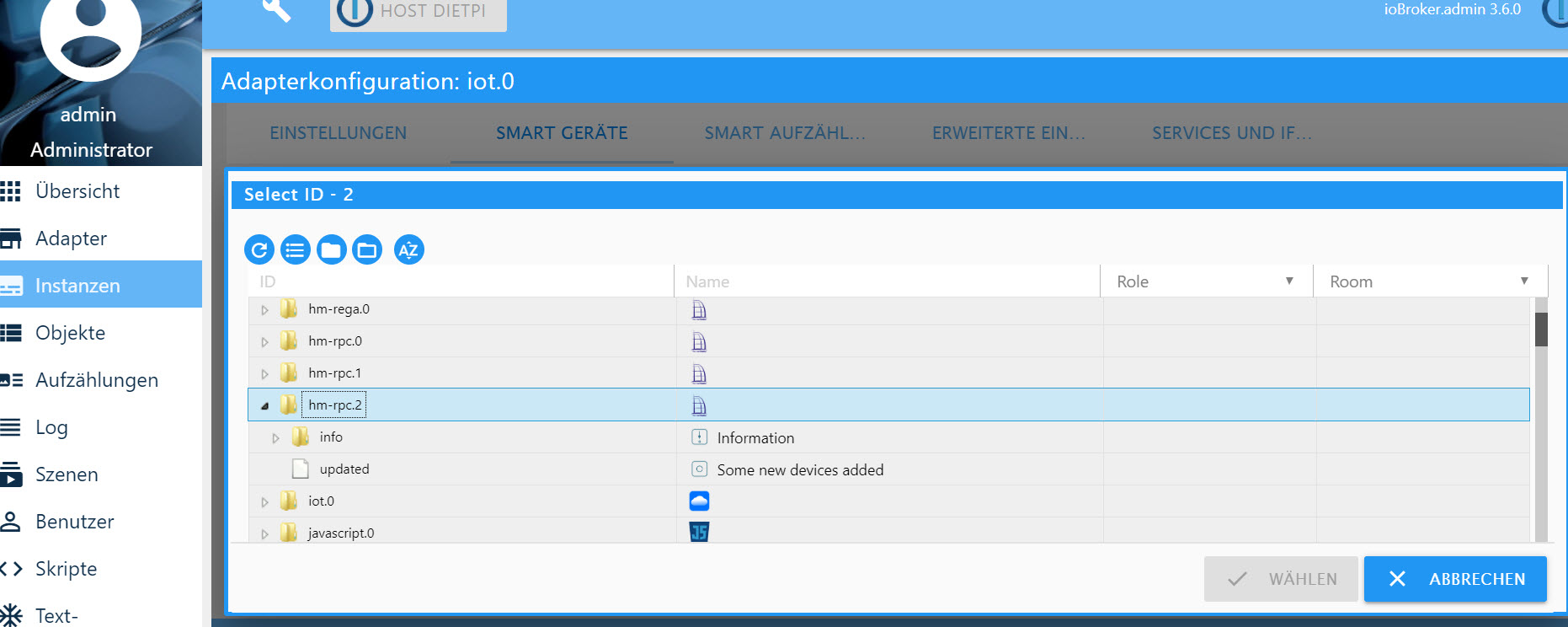Switch to the Einstellungen tab

[339, 133]
